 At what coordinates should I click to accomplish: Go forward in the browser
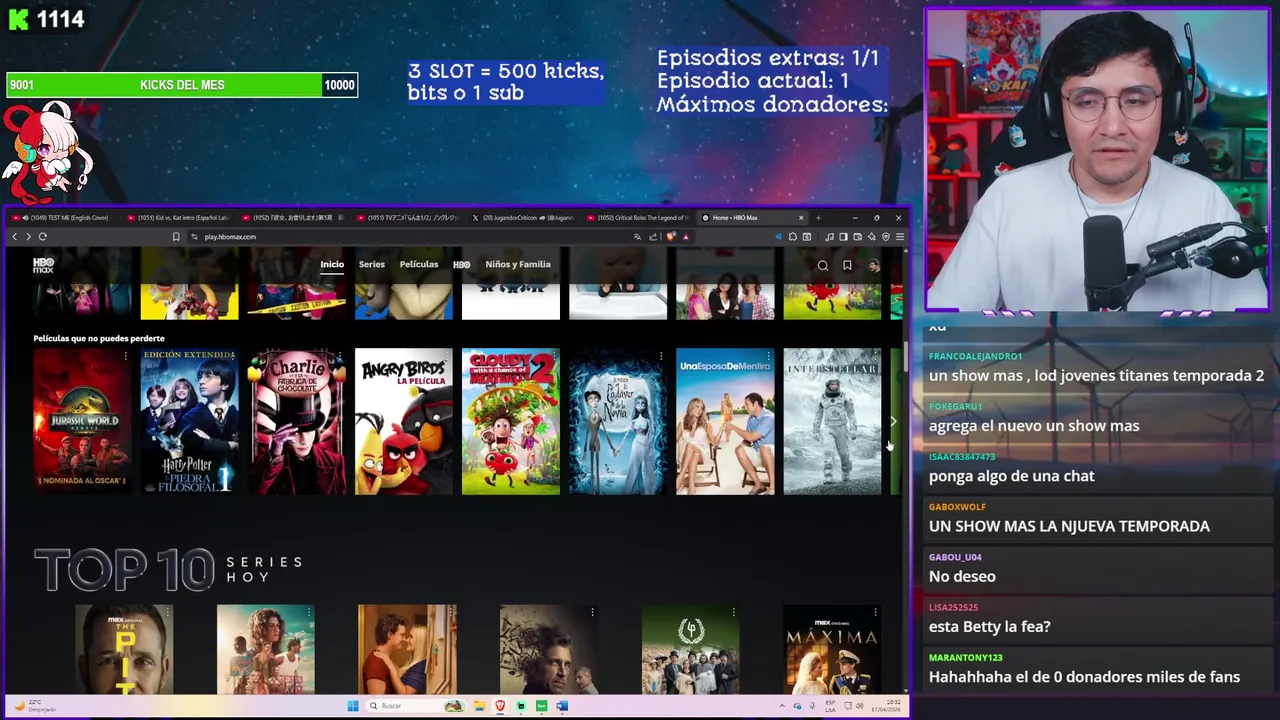[x=28, y=237]
